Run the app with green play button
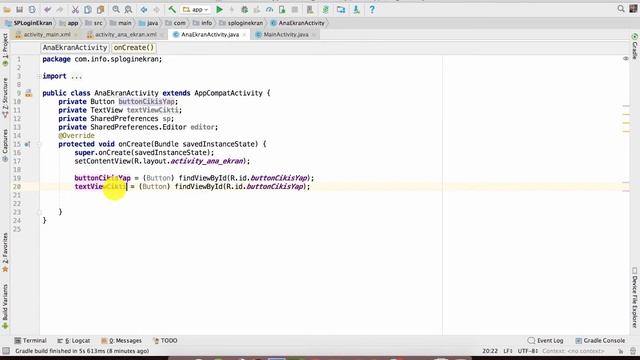This screenshot has height=360, width=640. pyautogui.click(x=219, y=9)
